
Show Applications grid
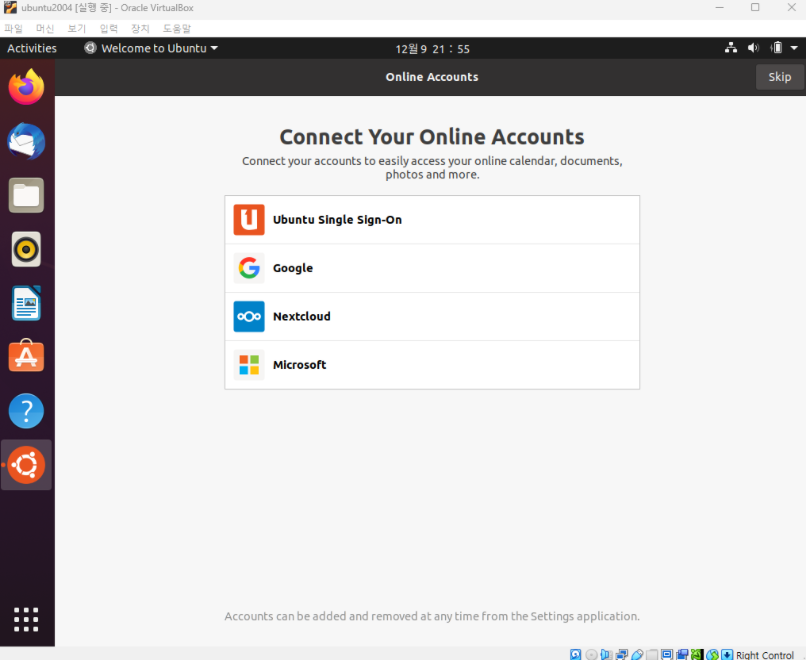26,619
